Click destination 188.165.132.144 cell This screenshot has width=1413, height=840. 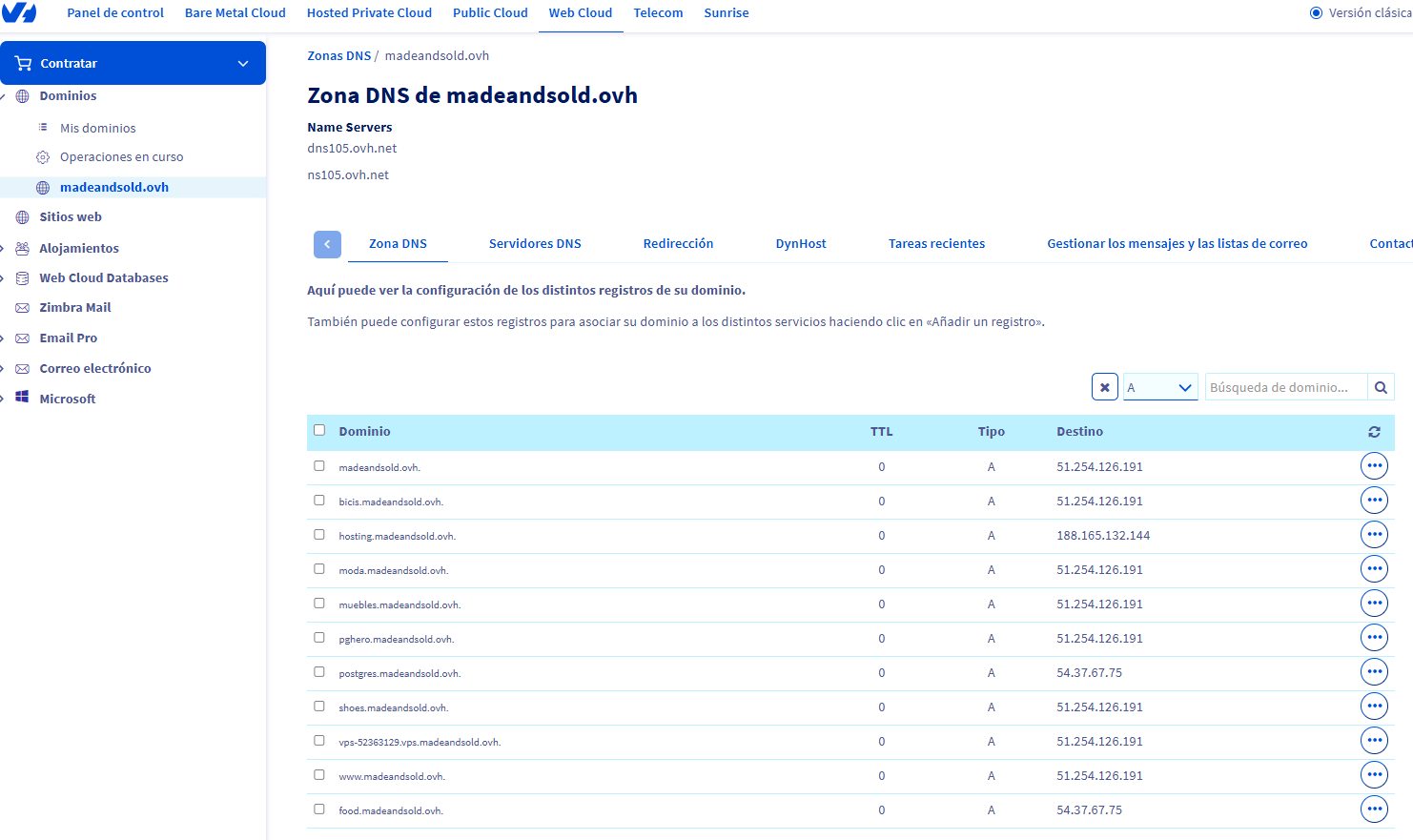click(1103, 536)
